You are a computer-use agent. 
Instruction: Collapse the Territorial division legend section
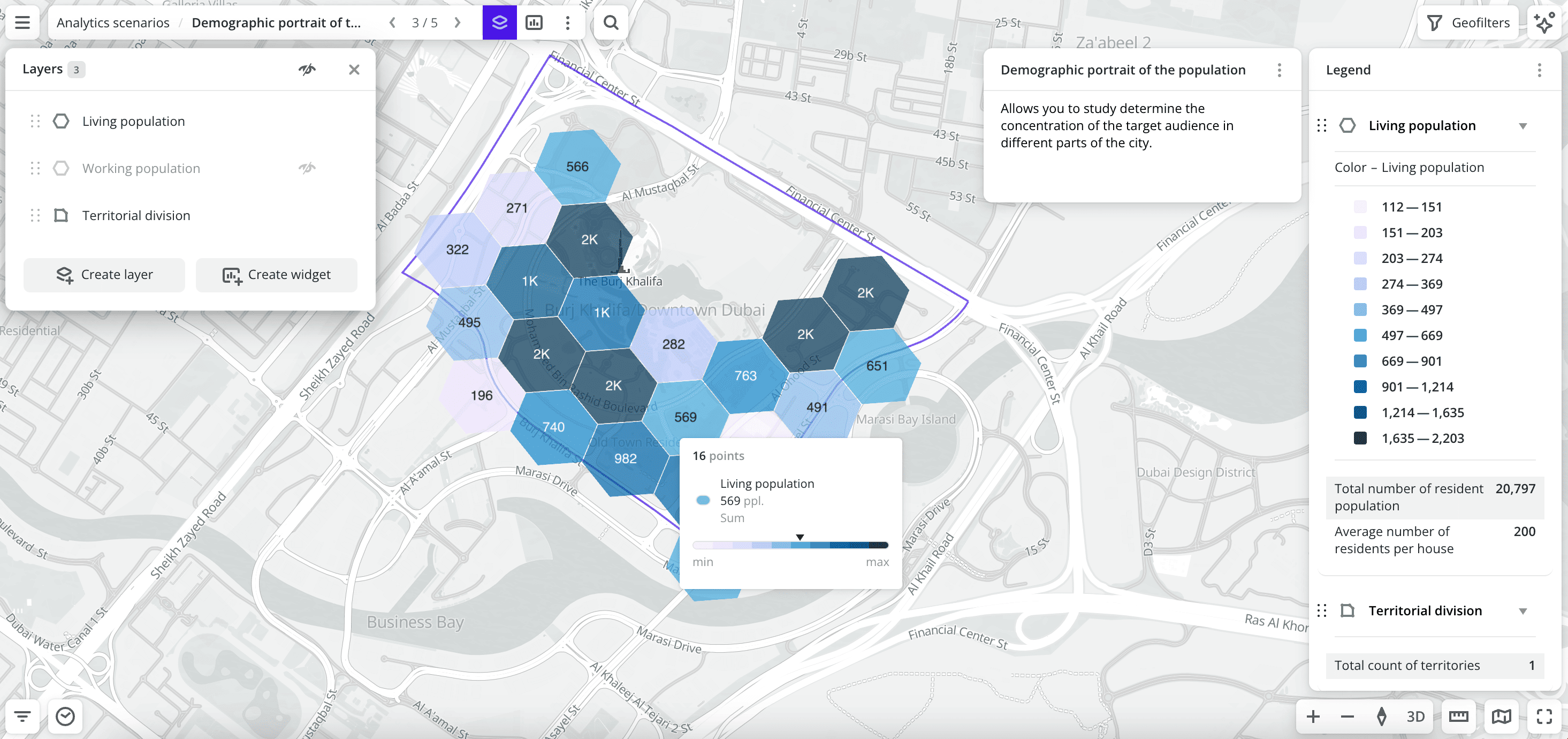[x=1523, y=611]
